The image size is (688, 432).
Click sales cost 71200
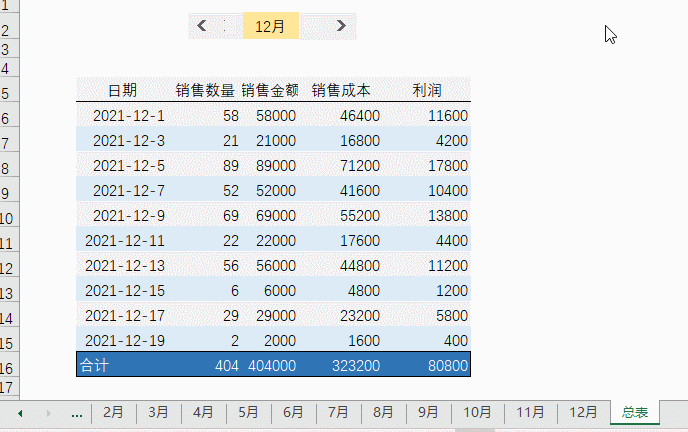pyautogui.click(x=359, y=166)
